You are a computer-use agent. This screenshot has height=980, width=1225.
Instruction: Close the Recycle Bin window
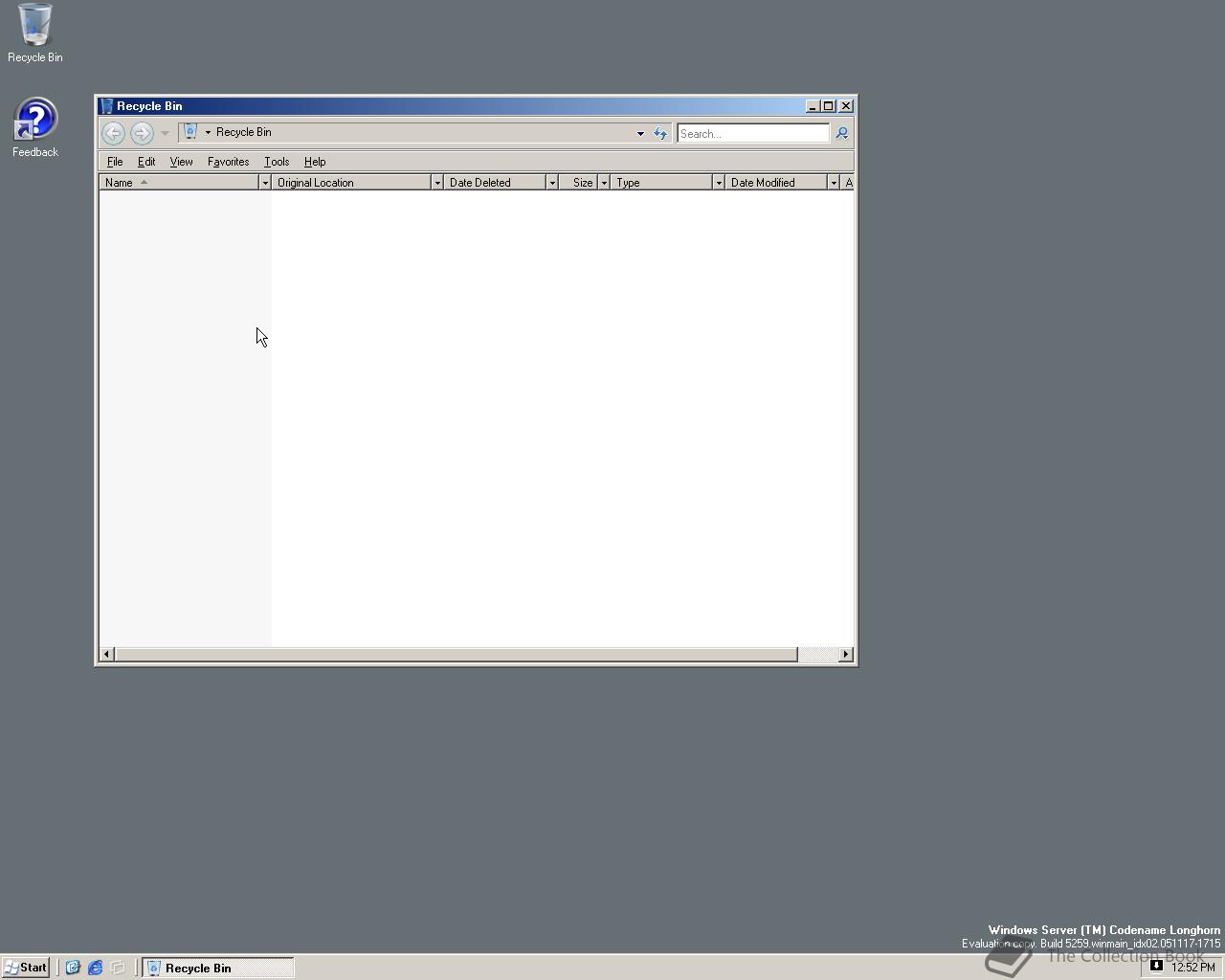tap(846, 106)
